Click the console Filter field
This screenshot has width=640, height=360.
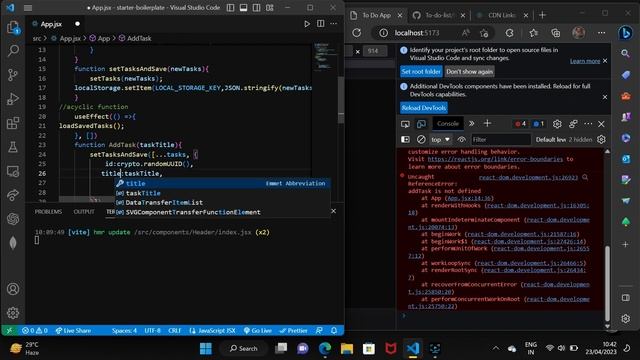tap(501, 140)
